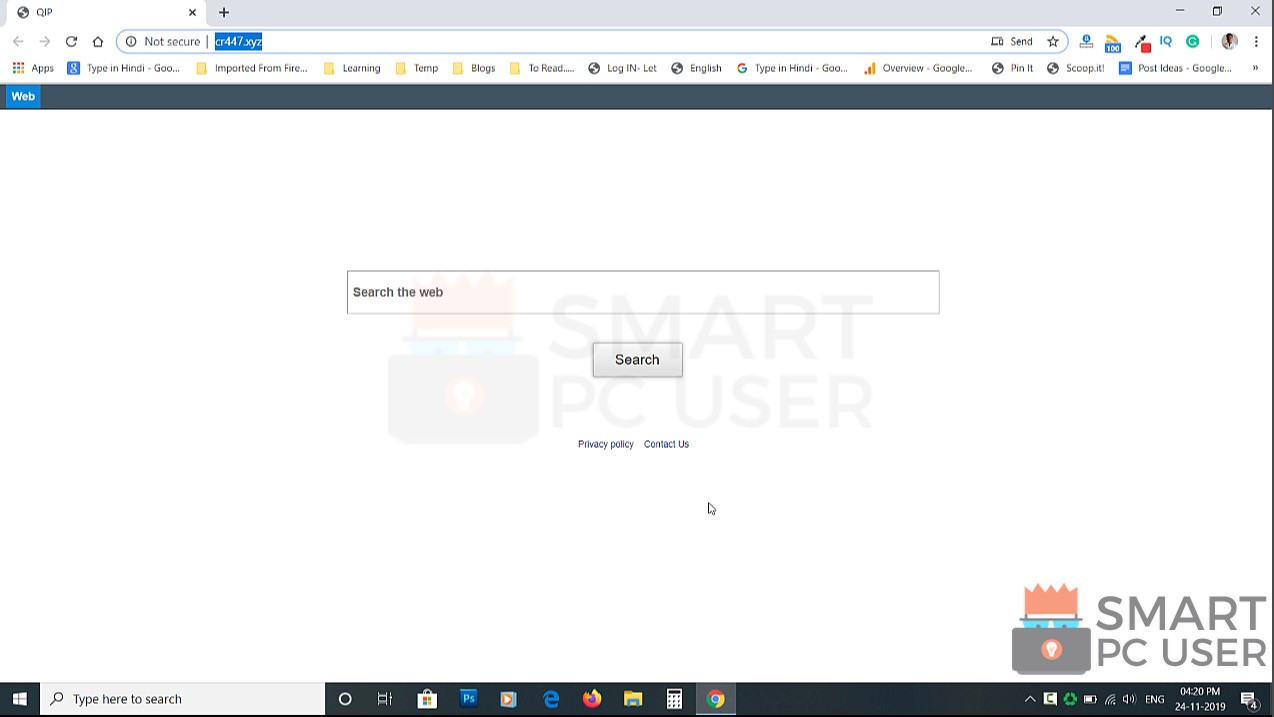
Task: Expand the bookmarks overflow chevron
Action: [x=1254, y=67]
